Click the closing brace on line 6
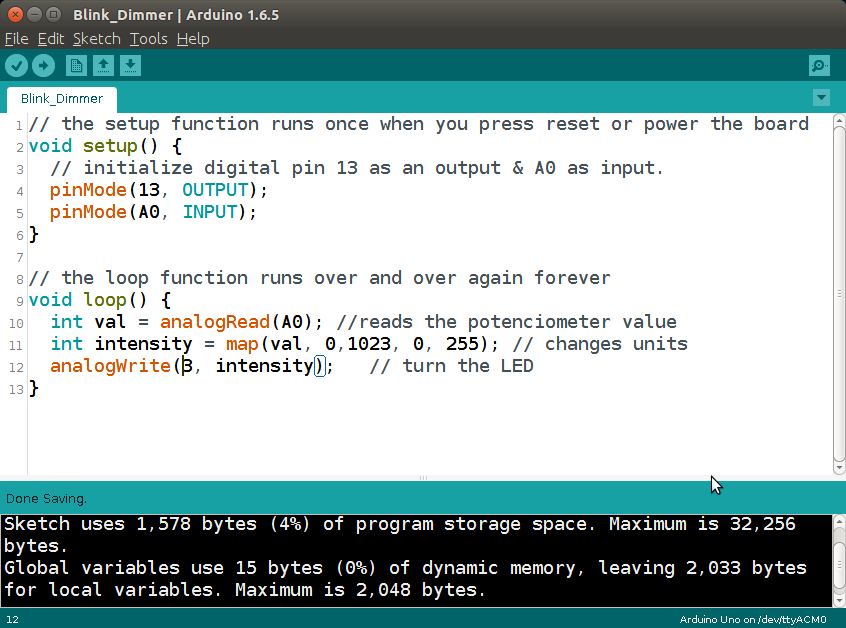Screen dimensions: 846x628 [34, 234]
